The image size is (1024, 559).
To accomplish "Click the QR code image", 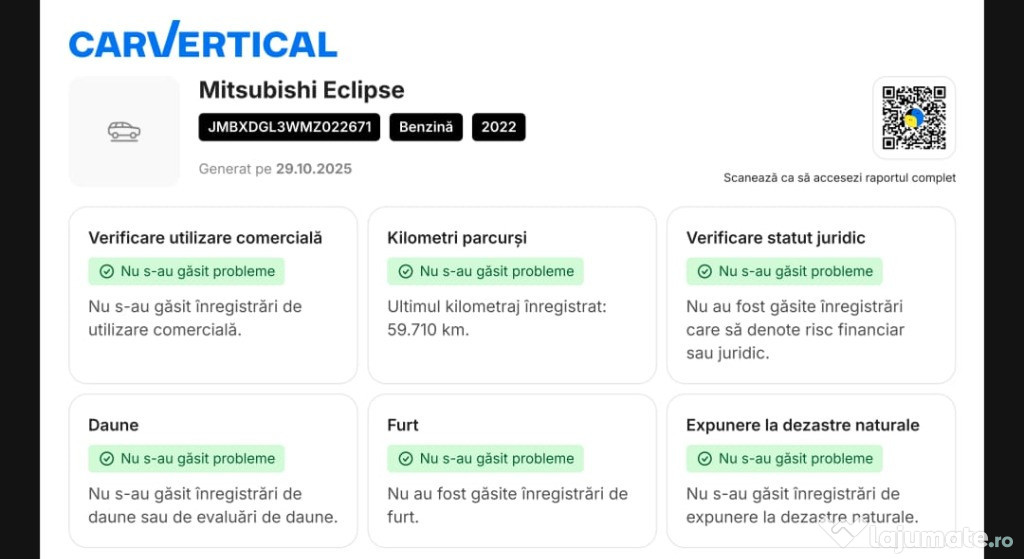I will tap(914, 118).
